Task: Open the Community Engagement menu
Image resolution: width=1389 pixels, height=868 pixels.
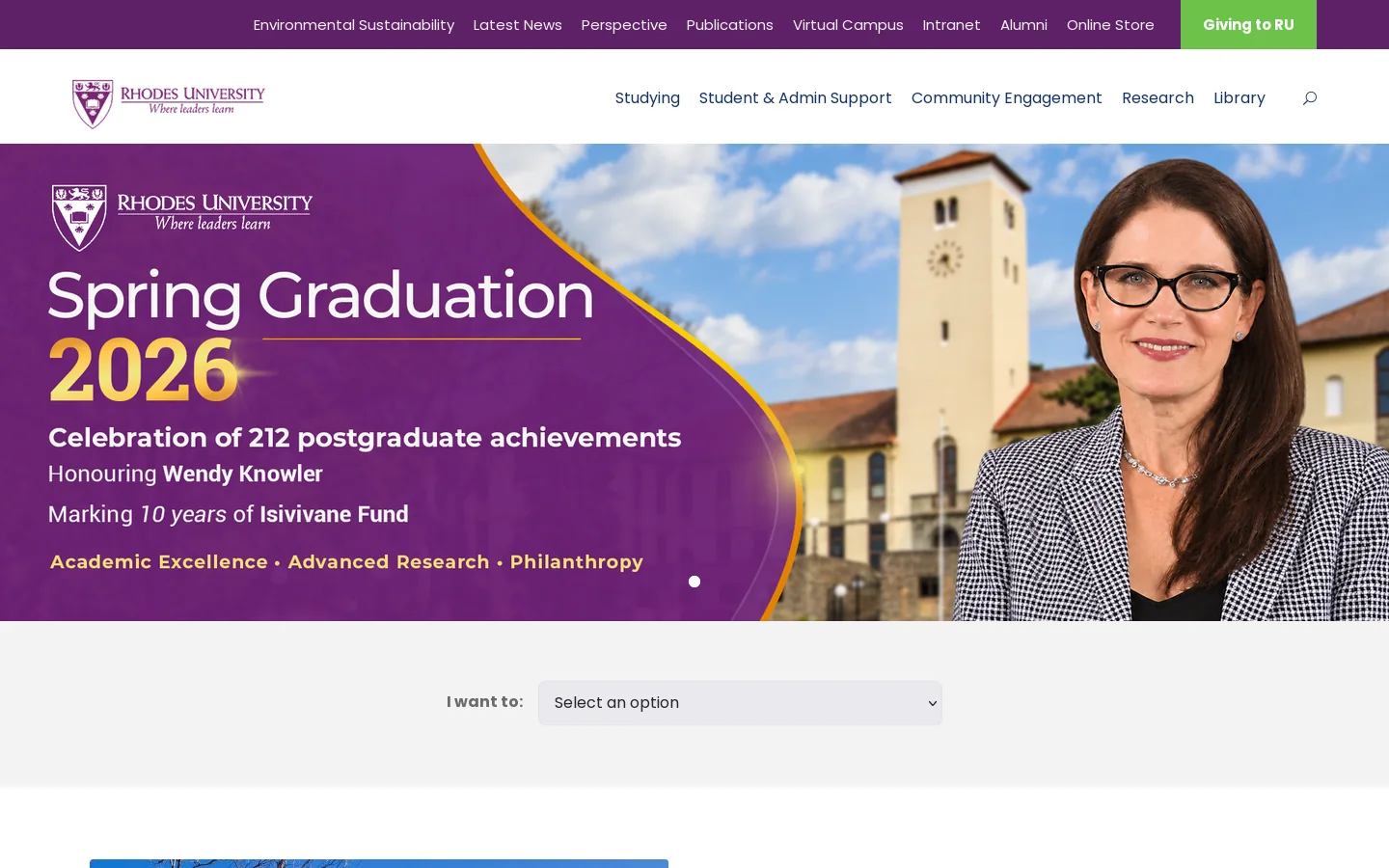Action: coord(1006,98)
